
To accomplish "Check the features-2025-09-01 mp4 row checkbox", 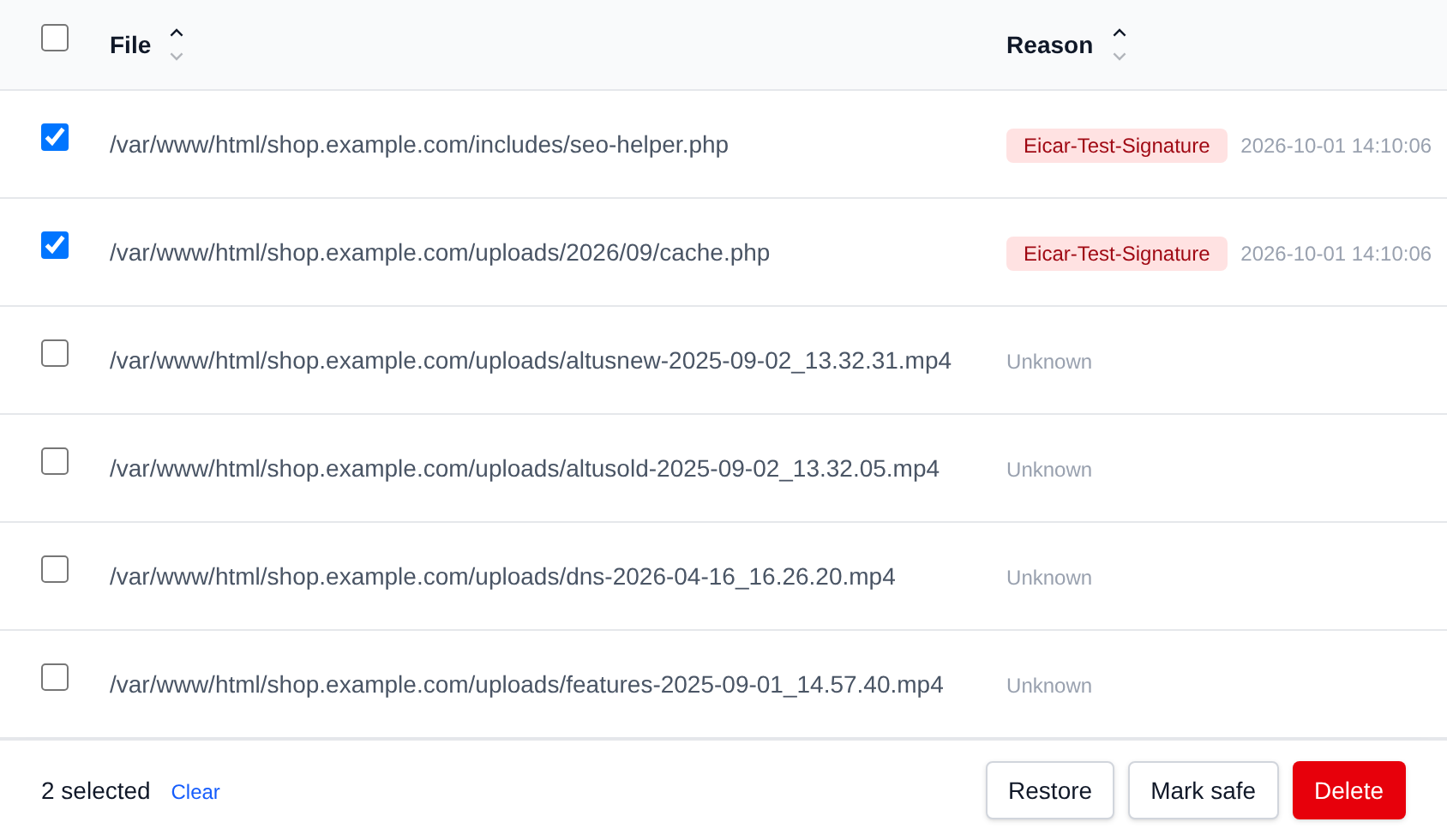I will tap(55, 677).
